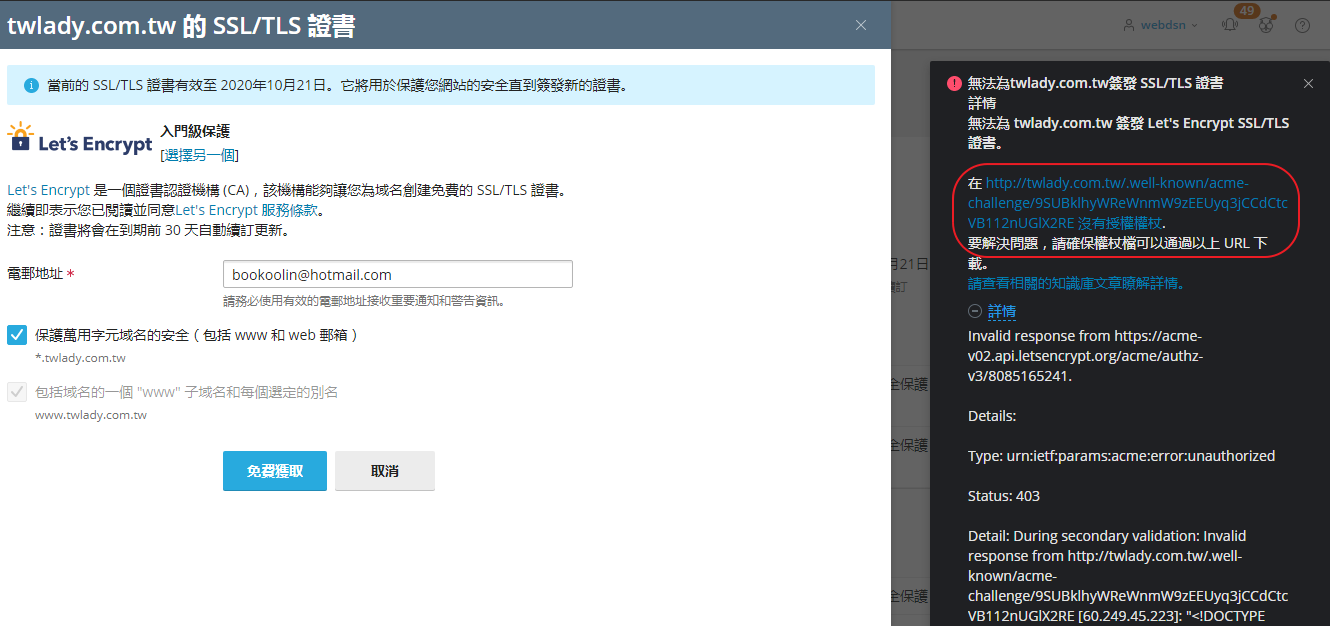Click the www subdomain inclusion checkbox
Viewport: 1330px width, 626px height.
[17, 392]
